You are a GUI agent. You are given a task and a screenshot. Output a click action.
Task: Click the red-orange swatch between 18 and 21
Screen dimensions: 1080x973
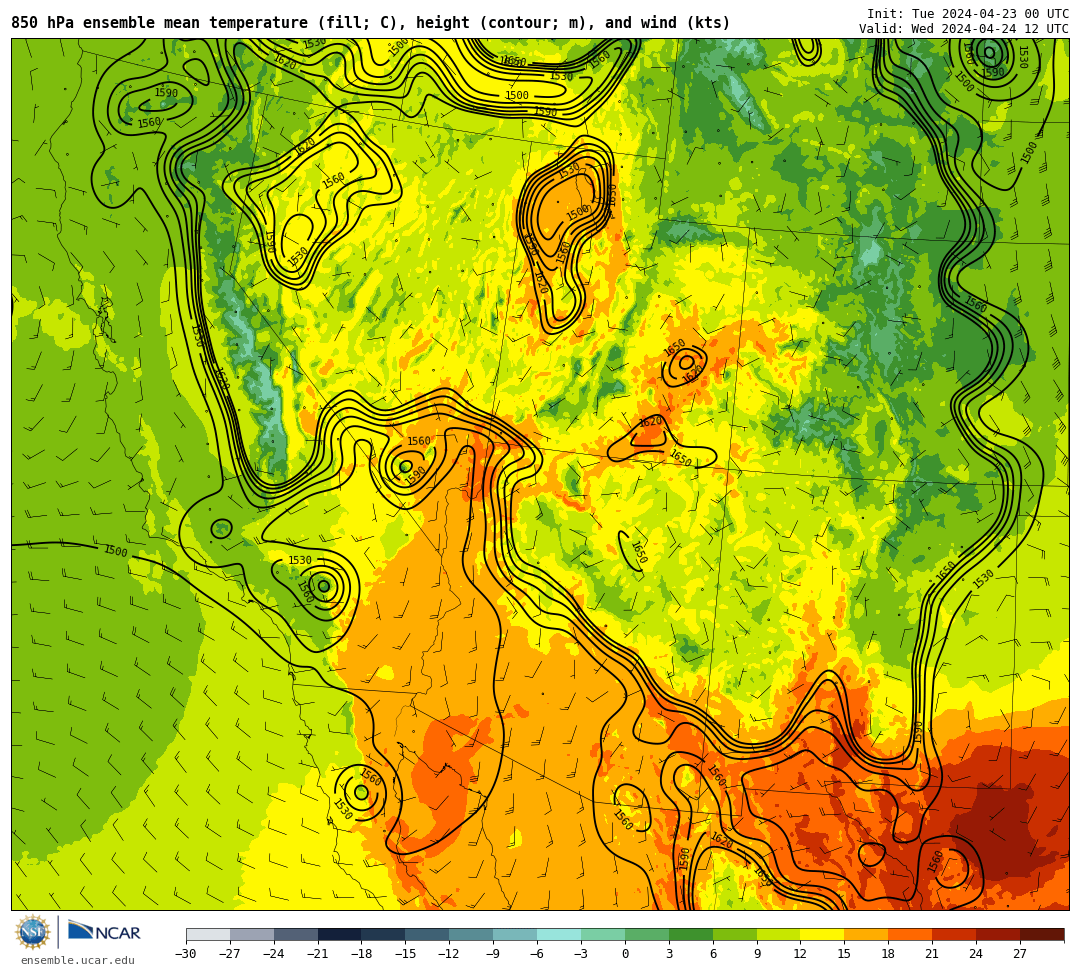(x=911, y=934)
